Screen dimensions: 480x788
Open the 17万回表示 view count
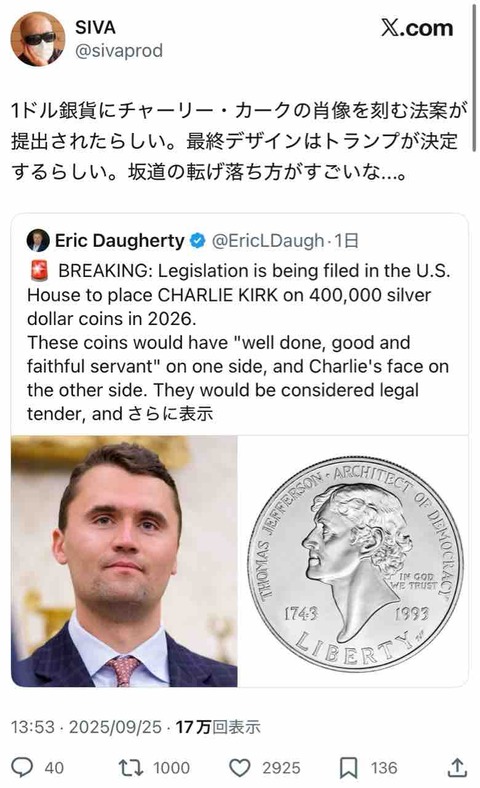tap(218, 727)
